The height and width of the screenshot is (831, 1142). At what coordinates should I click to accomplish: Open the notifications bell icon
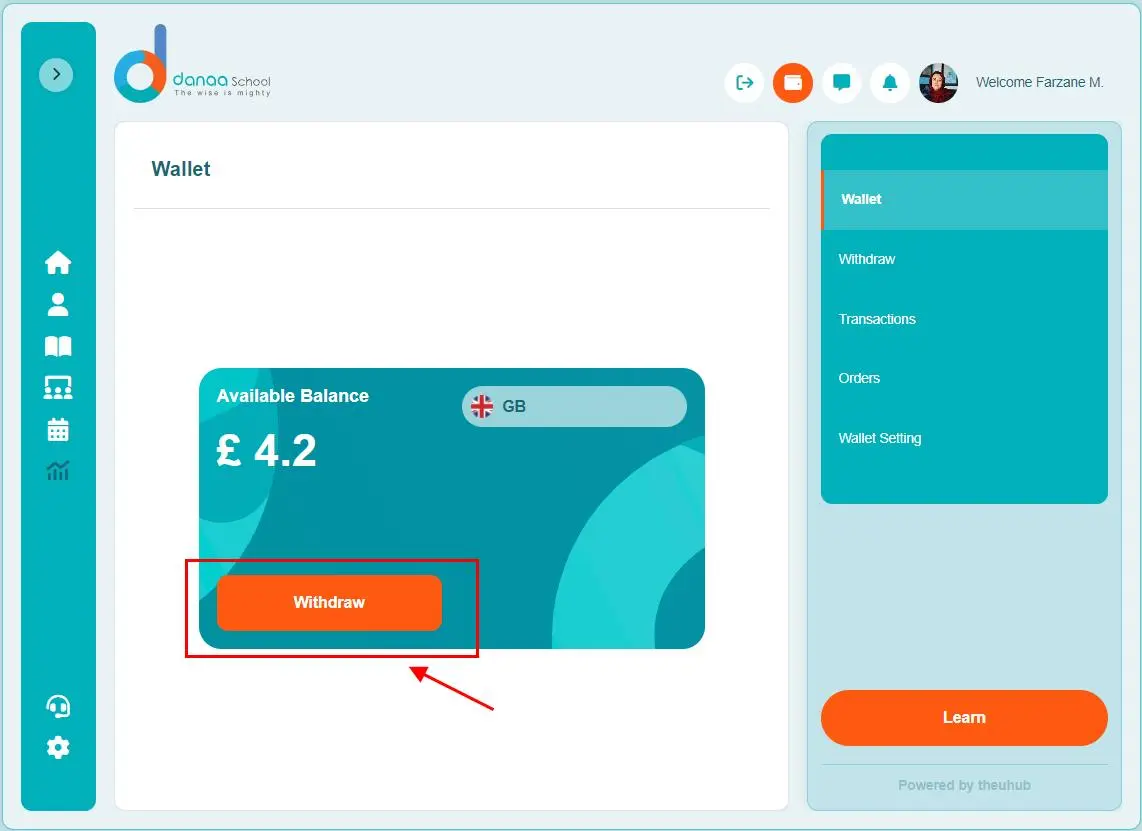point(890,83)
